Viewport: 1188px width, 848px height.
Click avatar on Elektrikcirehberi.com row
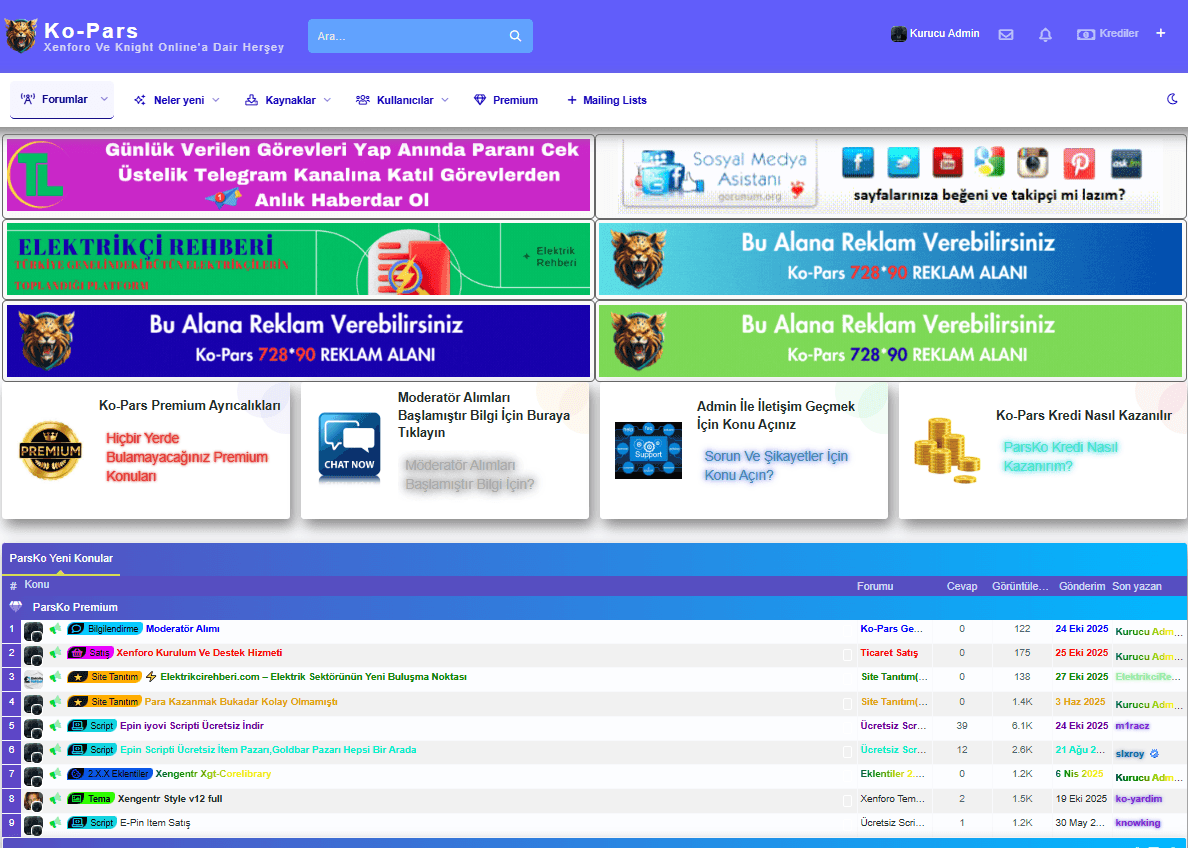33,679
